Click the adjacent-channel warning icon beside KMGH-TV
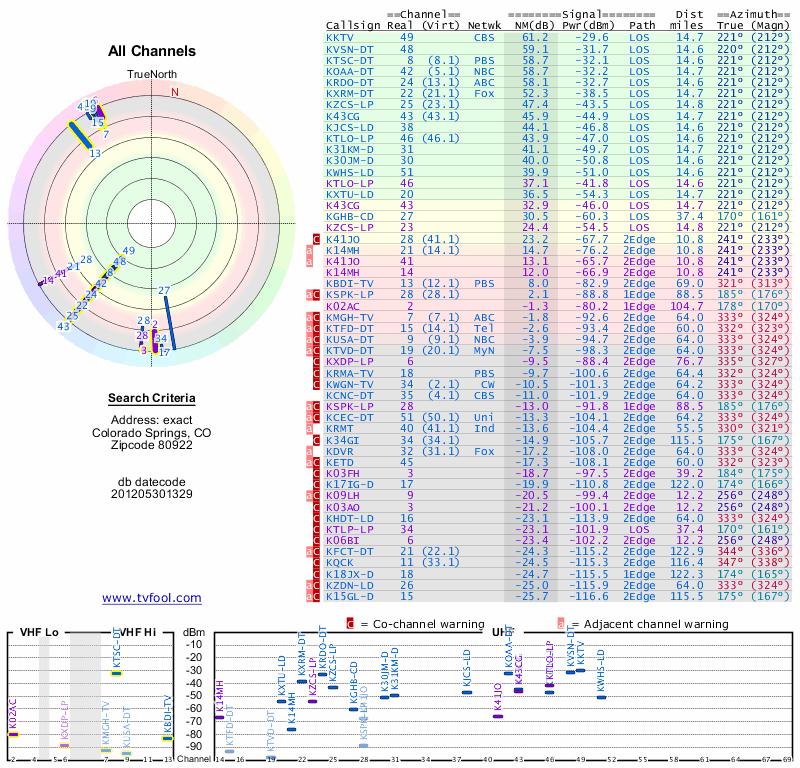The image size is (800, 768). [310, 317]
